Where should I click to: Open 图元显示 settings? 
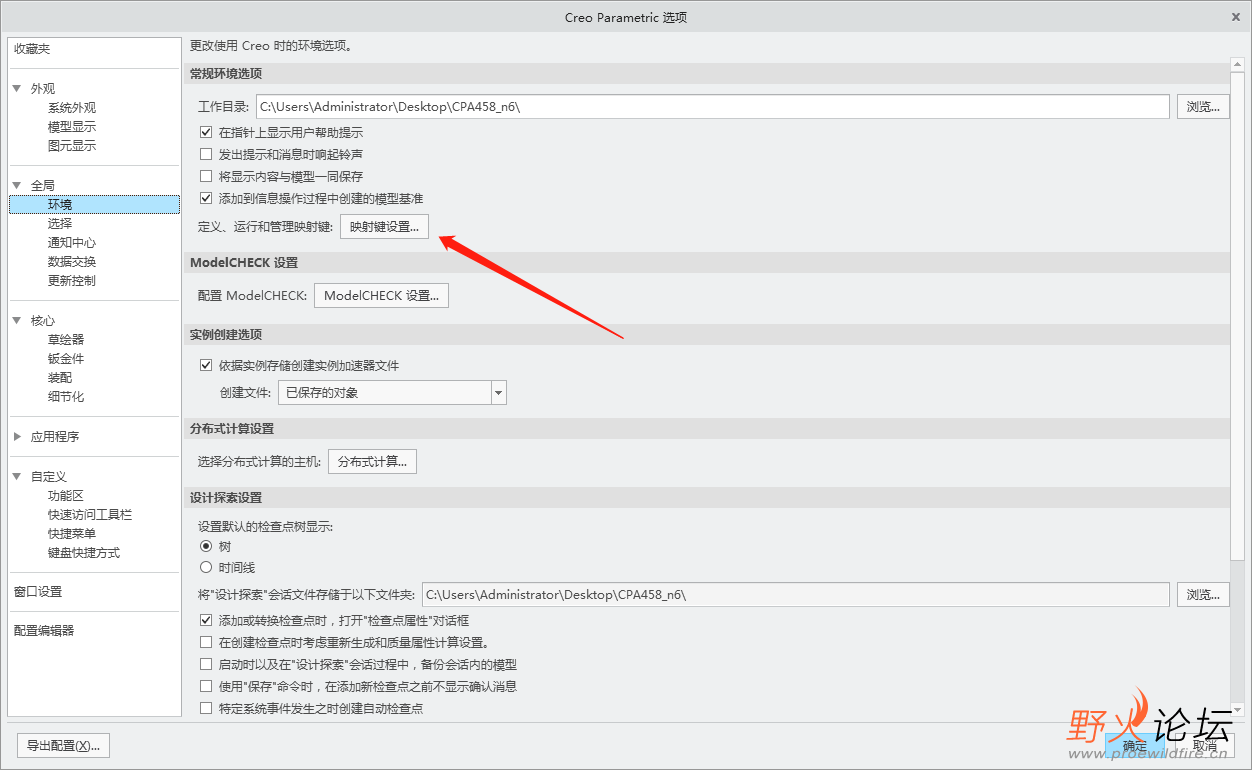coord(72,145)
